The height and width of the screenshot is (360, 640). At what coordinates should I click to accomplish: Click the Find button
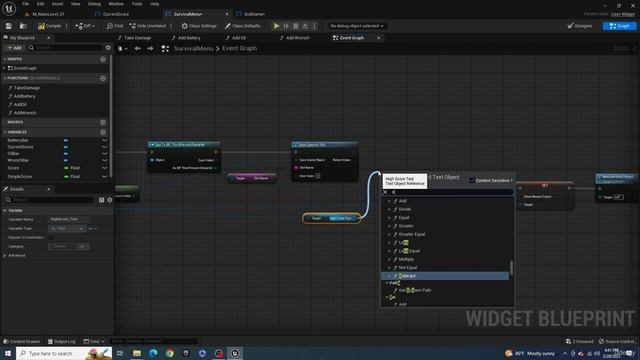[115, 26]
